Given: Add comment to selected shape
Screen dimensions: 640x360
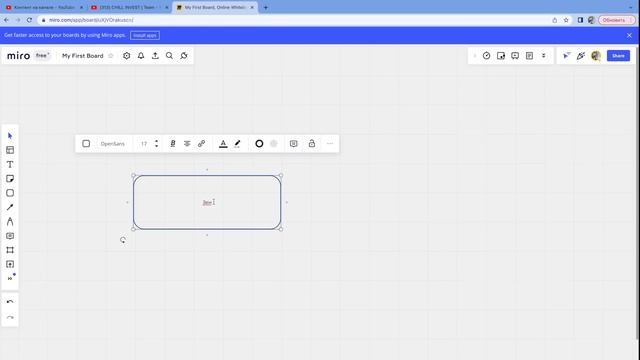Looking at the screenshot, I should pos(293,144).
